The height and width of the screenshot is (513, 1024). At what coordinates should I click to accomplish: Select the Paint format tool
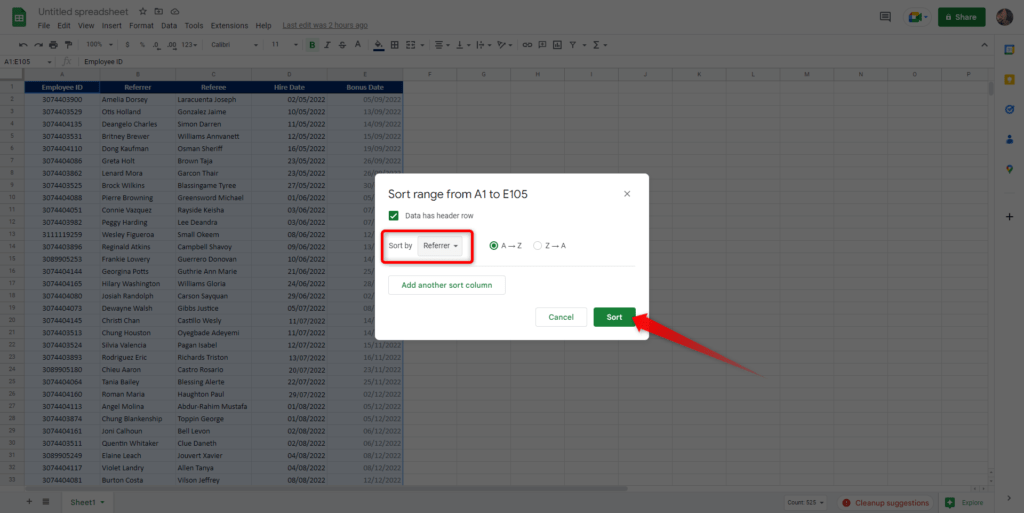tap(69, 45)
